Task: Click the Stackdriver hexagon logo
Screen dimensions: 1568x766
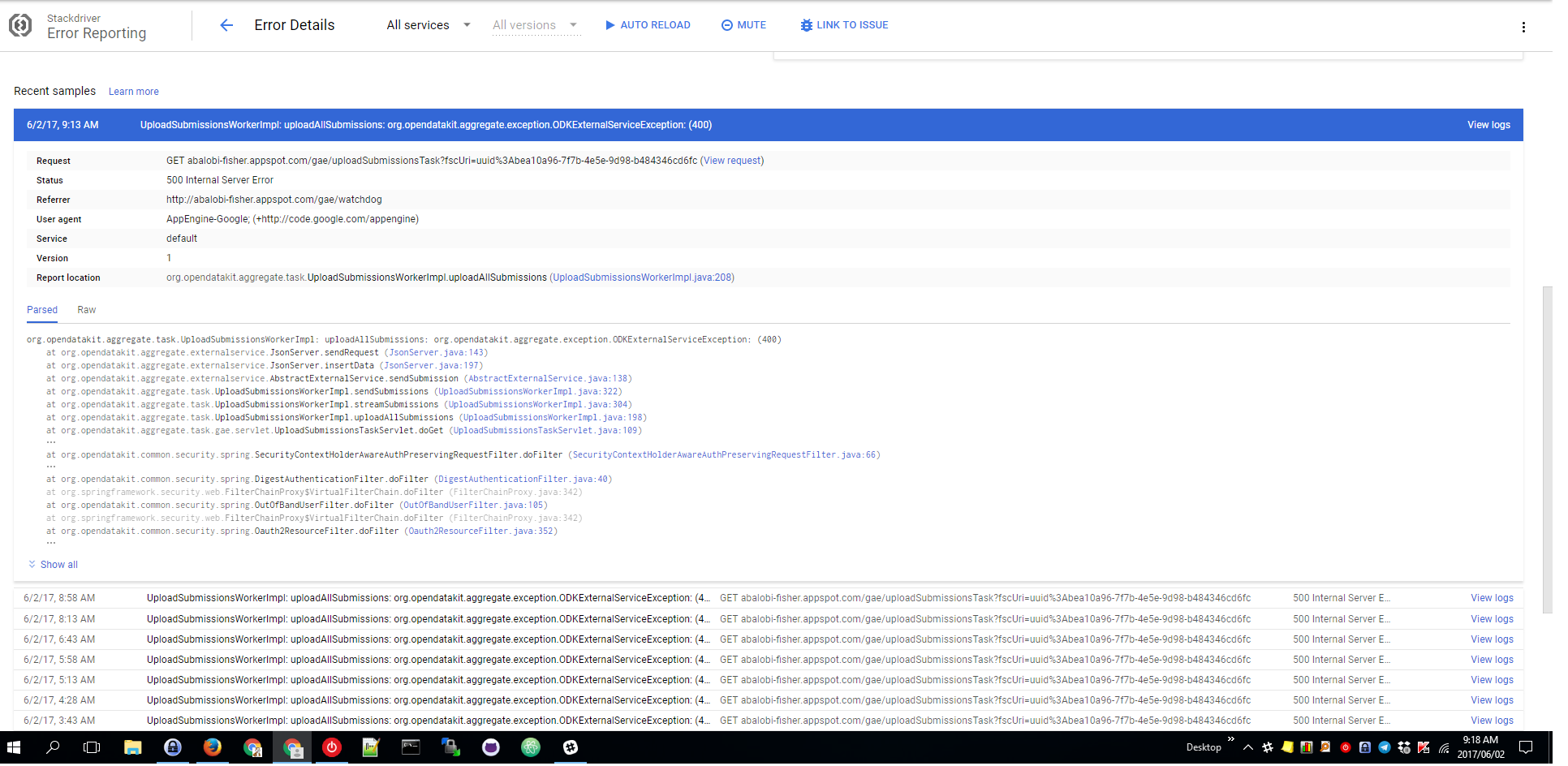Action: coord(20,26)
